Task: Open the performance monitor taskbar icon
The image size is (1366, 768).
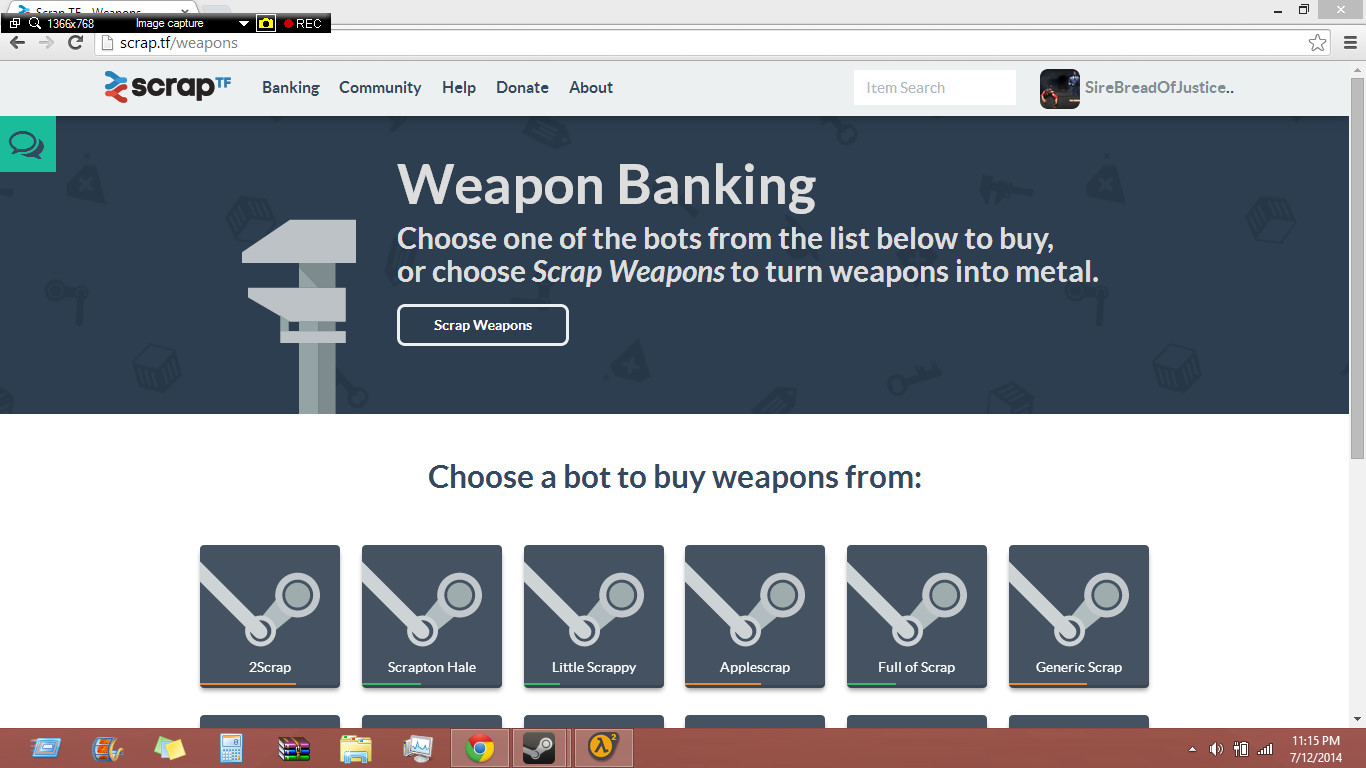Action: pyautogui.click(x=417, y=748)
